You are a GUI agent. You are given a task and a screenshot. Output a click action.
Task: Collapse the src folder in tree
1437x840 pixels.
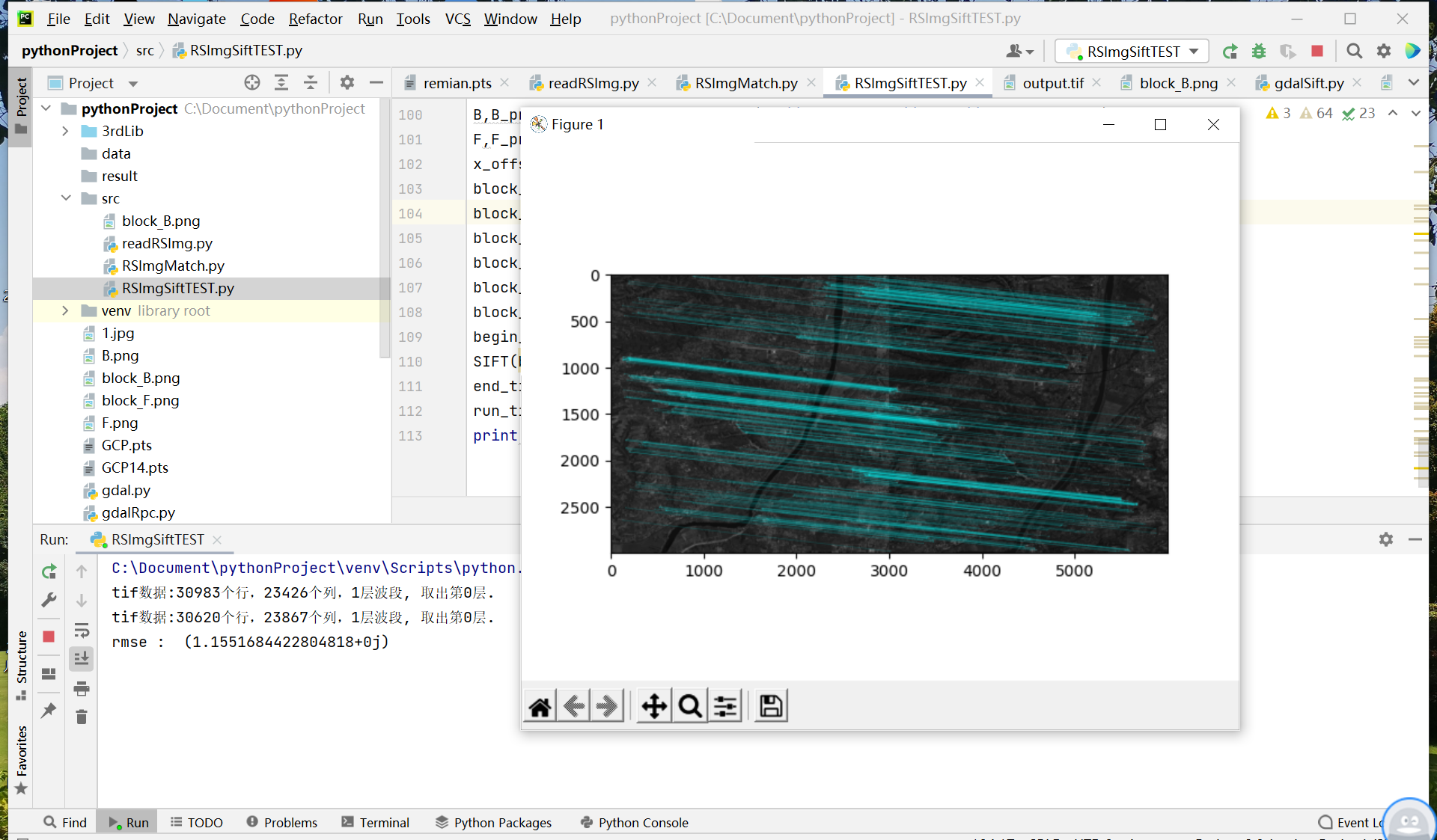coord(66,198)
